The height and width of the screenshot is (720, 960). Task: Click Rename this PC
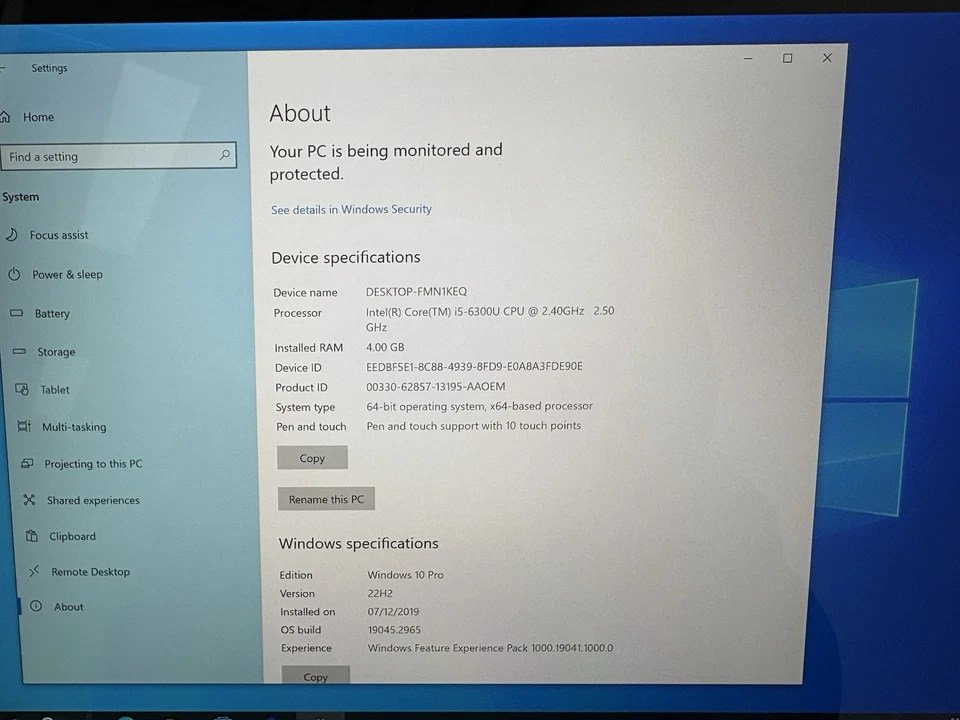[326, 498]
